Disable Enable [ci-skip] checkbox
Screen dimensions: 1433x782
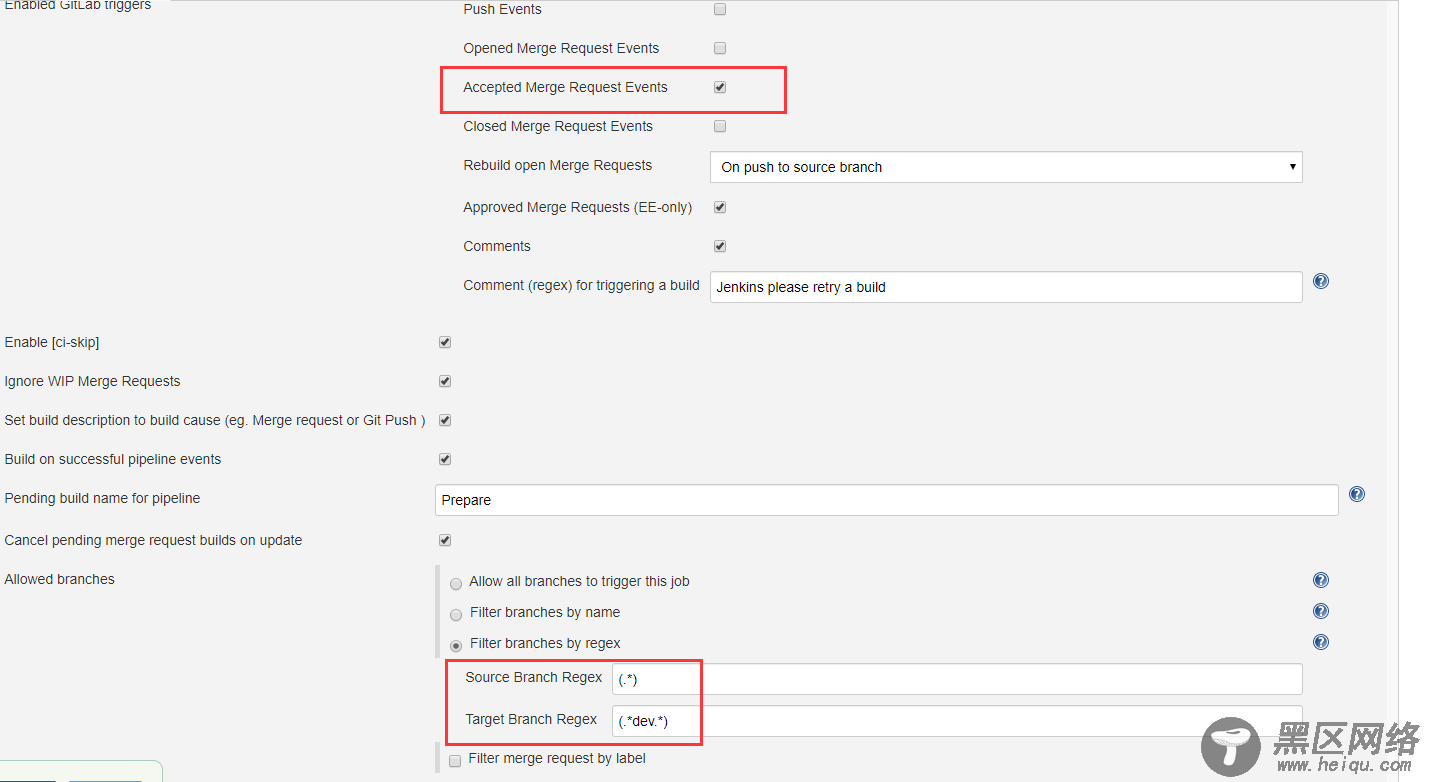coord(445,342)
